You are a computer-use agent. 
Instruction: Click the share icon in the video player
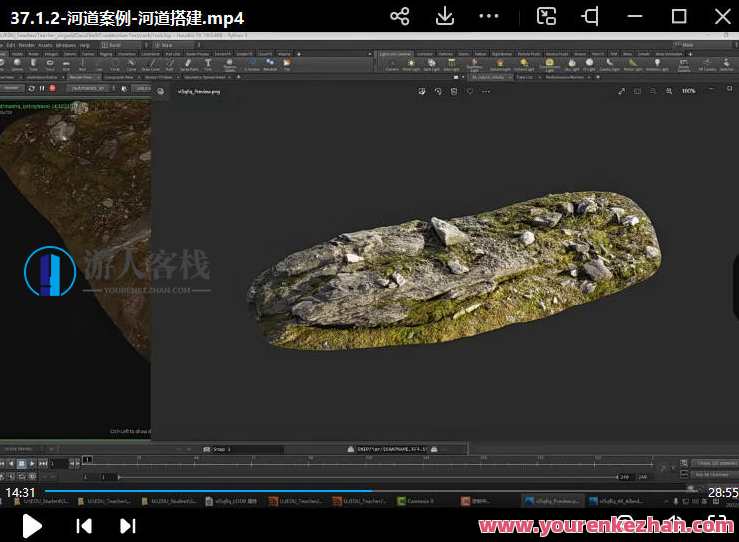[399, 17]
